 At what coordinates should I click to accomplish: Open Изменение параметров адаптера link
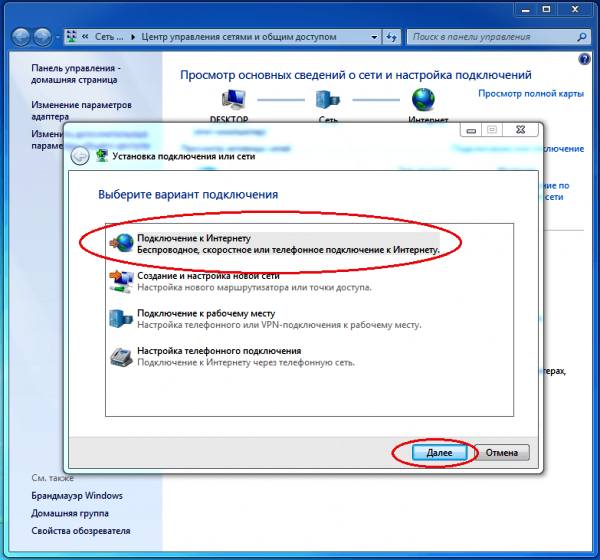tap(82, 110)
